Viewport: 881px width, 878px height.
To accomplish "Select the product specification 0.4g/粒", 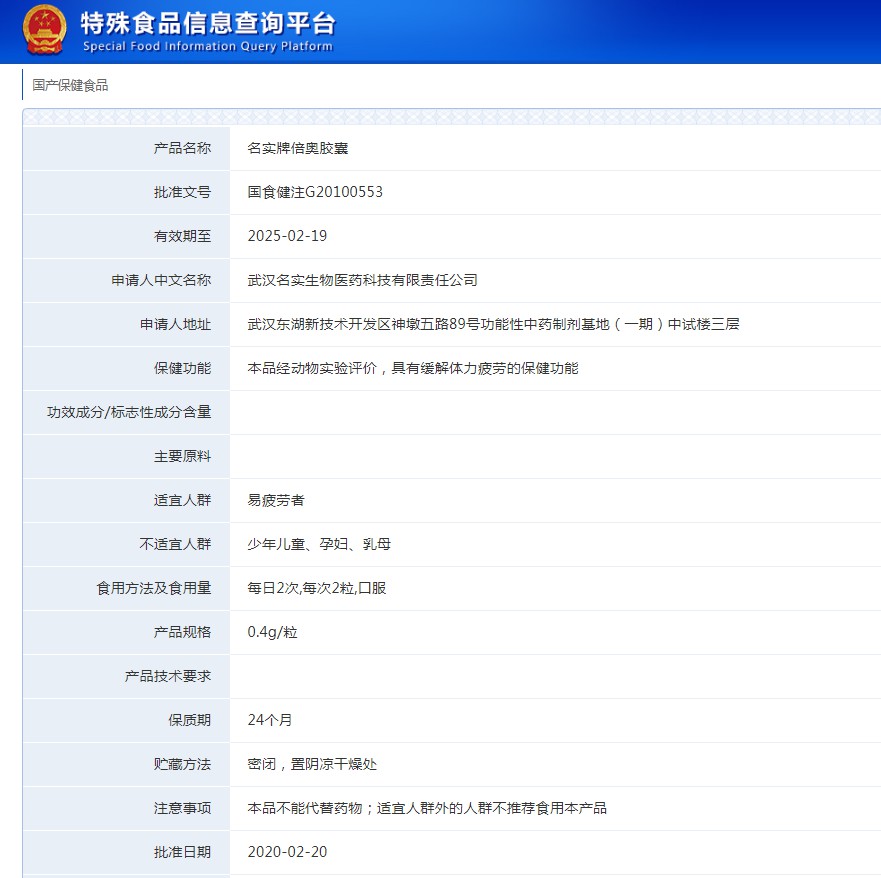I will coord(270,632).
